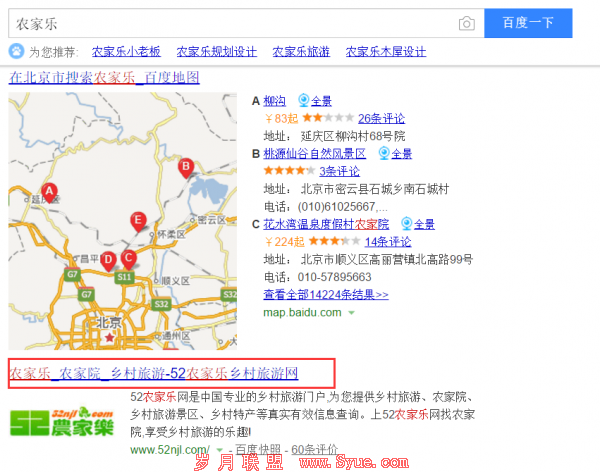600x472 pixels.
Task: Click panorama icon beside 花水湾温泉度假村农家院
Action: [407, 223]
